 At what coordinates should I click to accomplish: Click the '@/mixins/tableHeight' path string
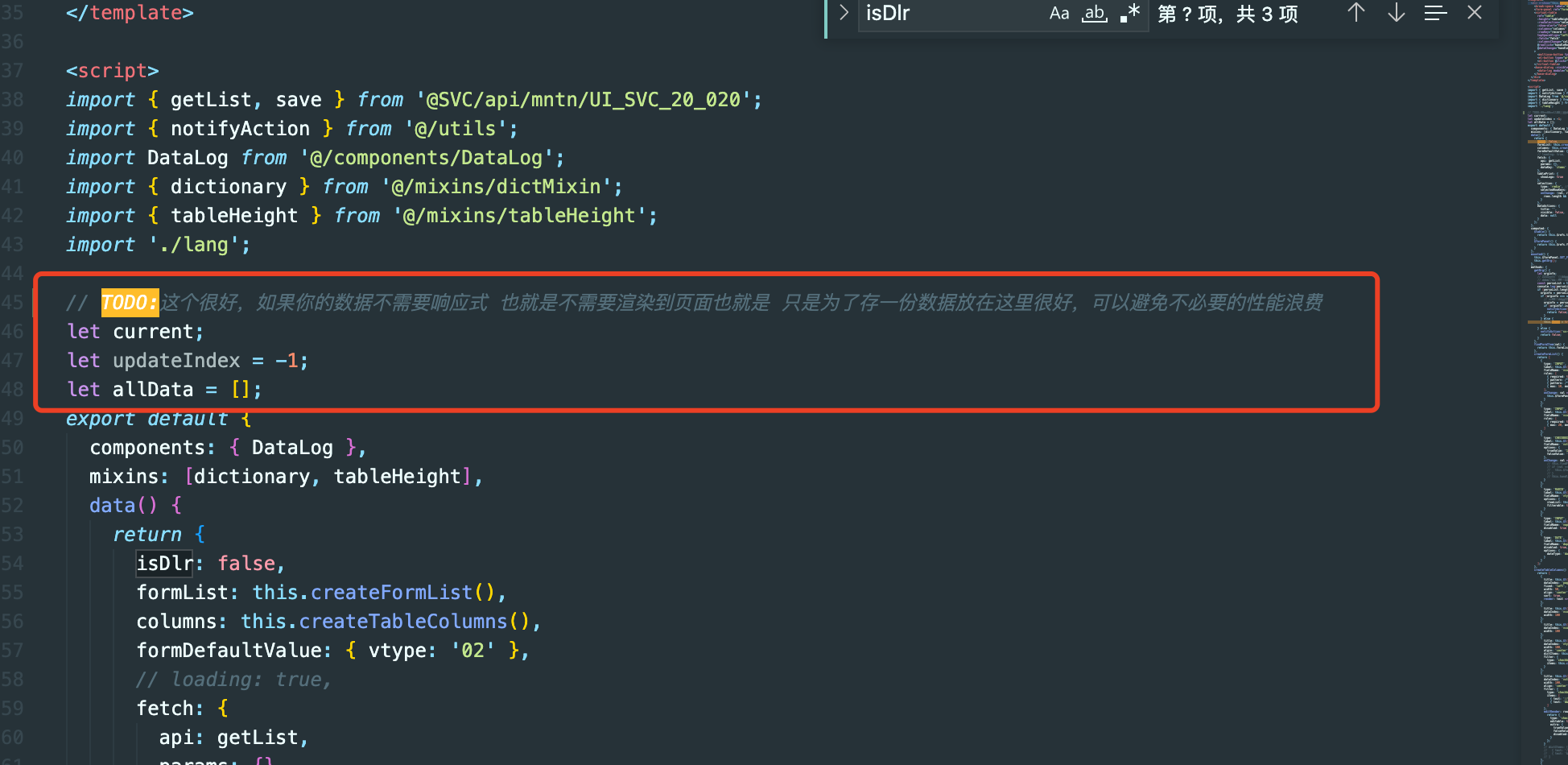pos(520,216)
